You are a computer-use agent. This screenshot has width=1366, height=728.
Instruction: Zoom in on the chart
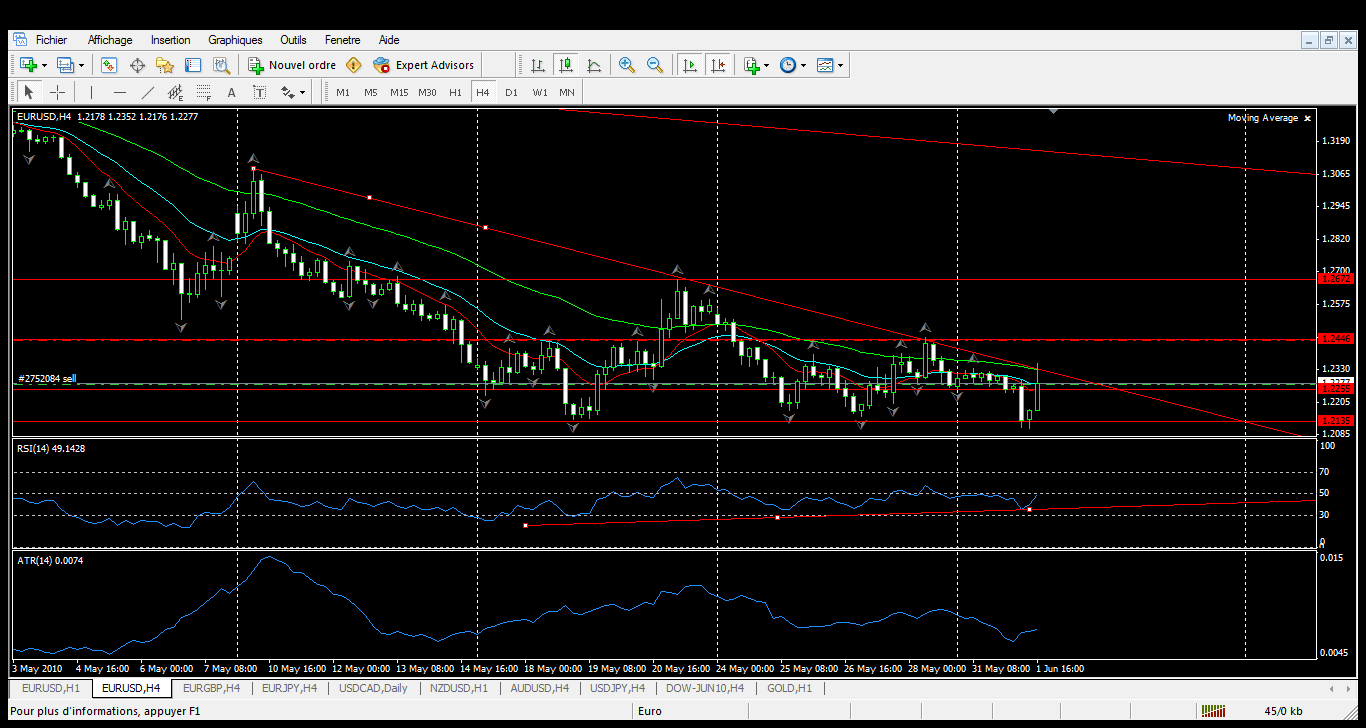(x=627, y=65)
